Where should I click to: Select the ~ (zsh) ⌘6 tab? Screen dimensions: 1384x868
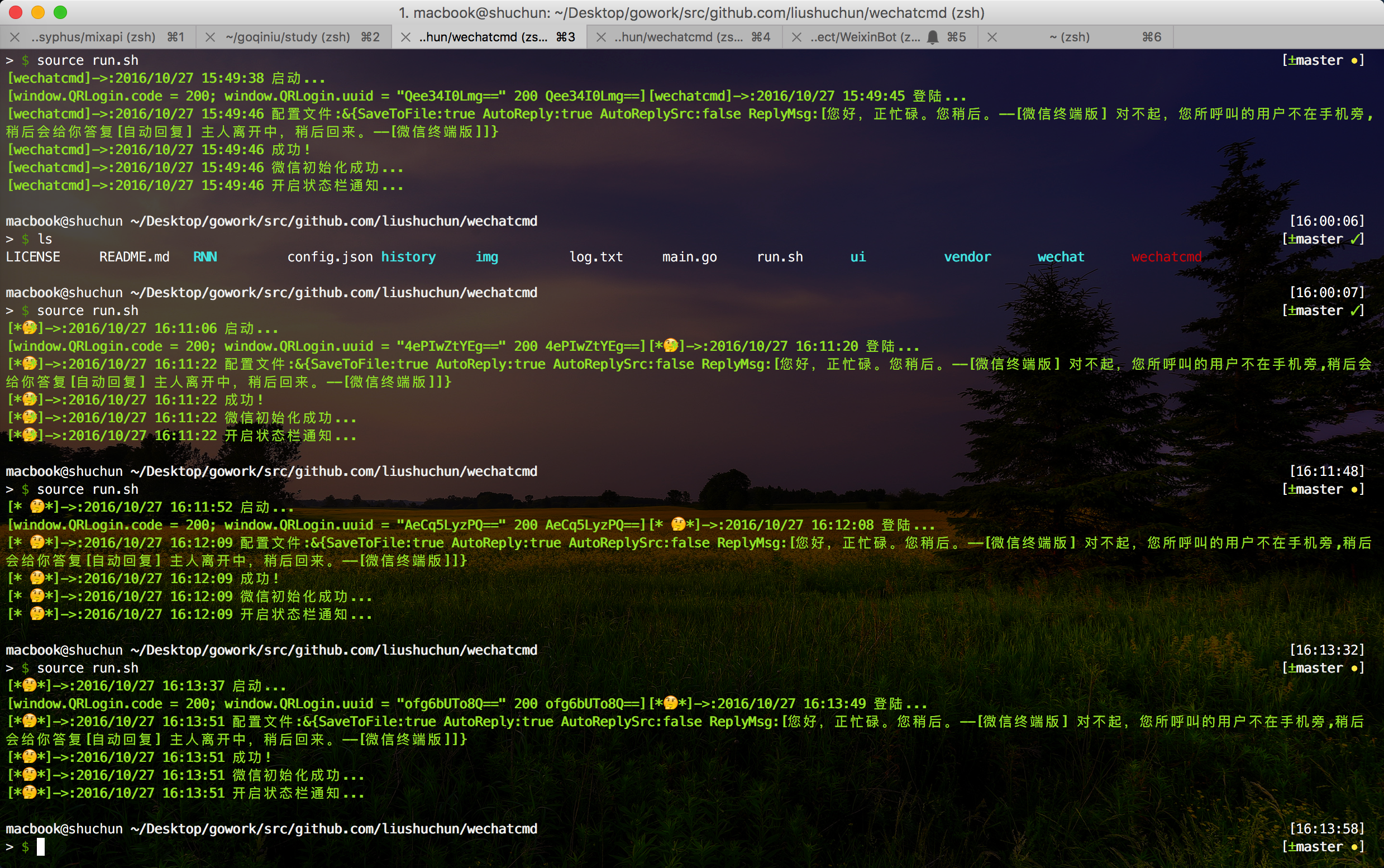(1070, 37)
